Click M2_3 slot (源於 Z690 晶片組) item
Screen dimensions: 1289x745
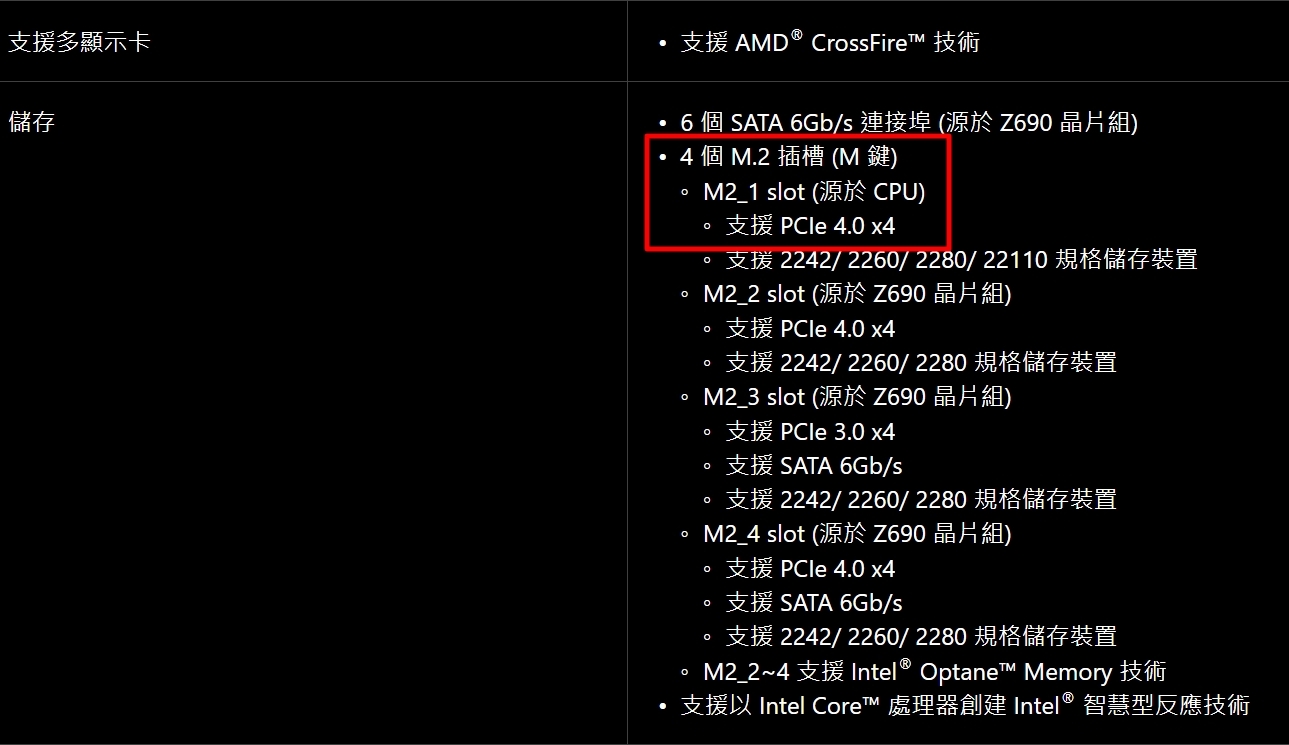(857, 397)
